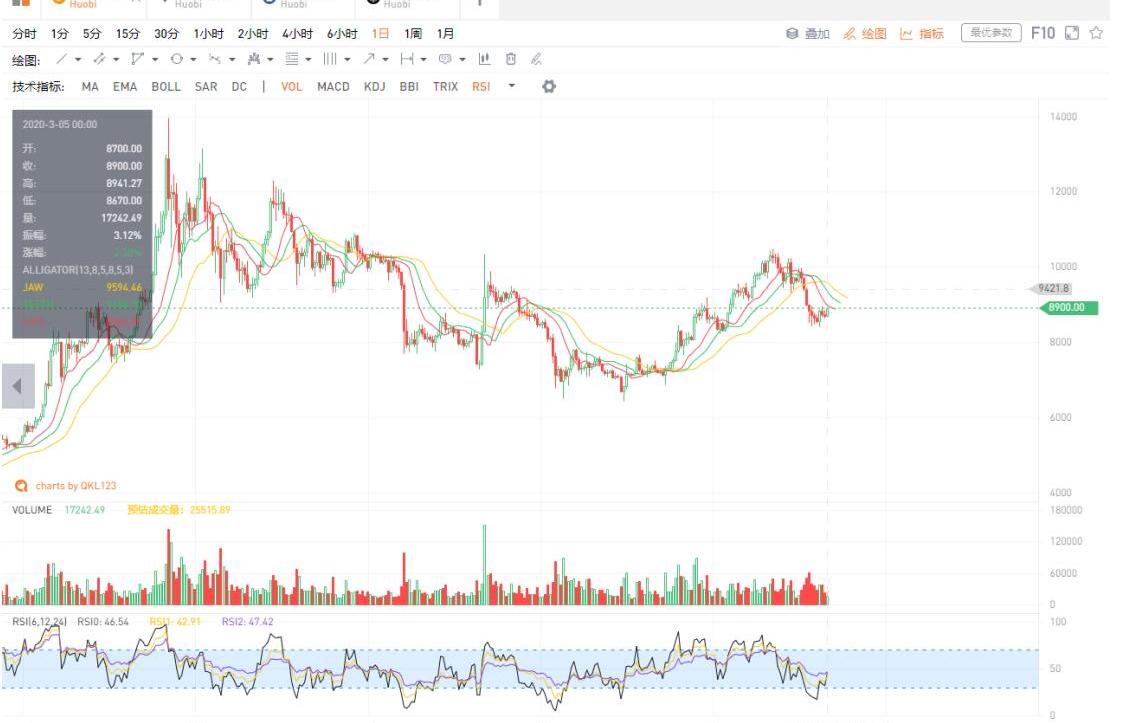
Task: Select the trend line drawing tool
Action: click(62, 60)
